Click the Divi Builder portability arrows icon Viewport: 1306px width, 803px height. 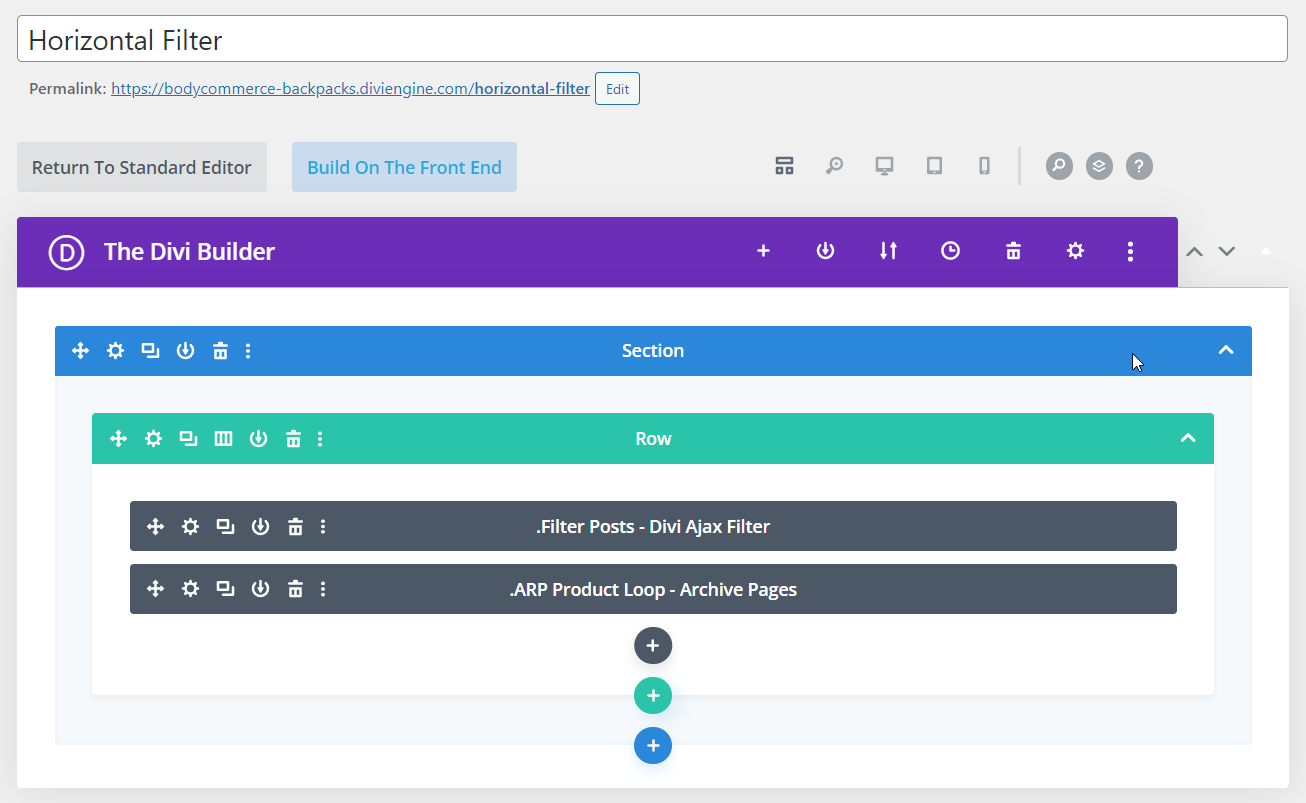point(888,251)
